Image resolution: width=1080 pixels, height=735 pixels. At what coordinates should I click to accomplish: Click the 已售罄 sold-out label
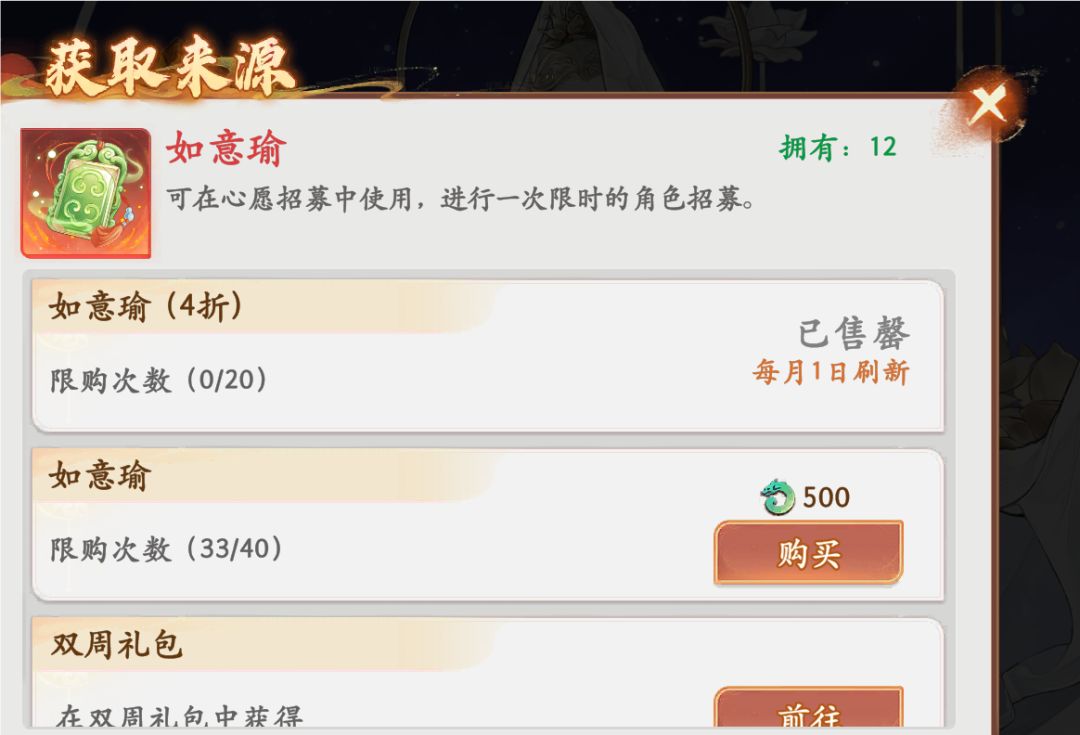tap(853, 334)
